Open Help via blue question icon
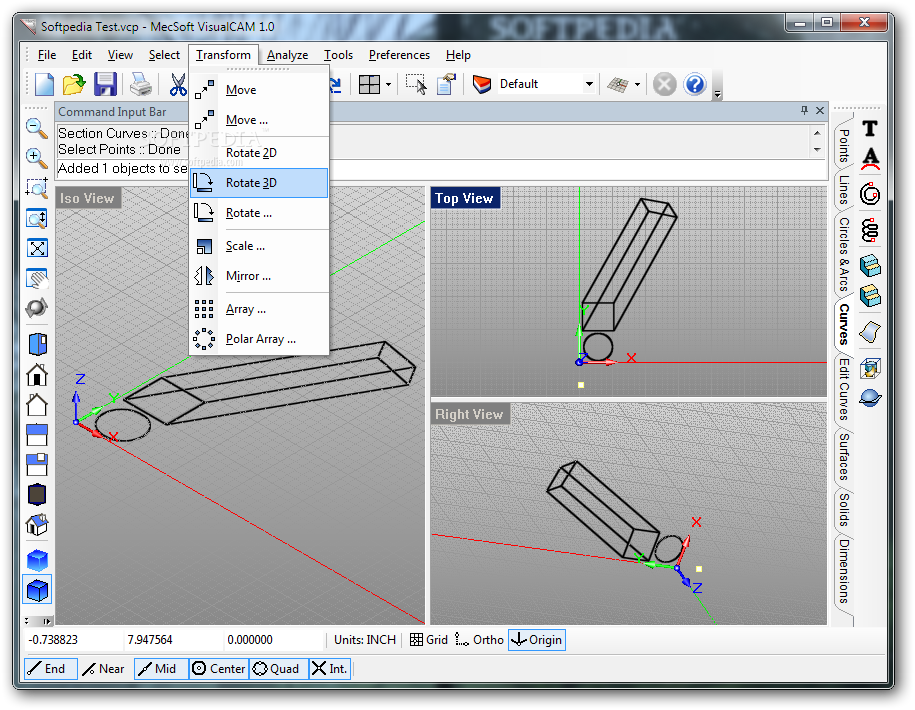The image size is (915, 710). (x=695, y=85)
